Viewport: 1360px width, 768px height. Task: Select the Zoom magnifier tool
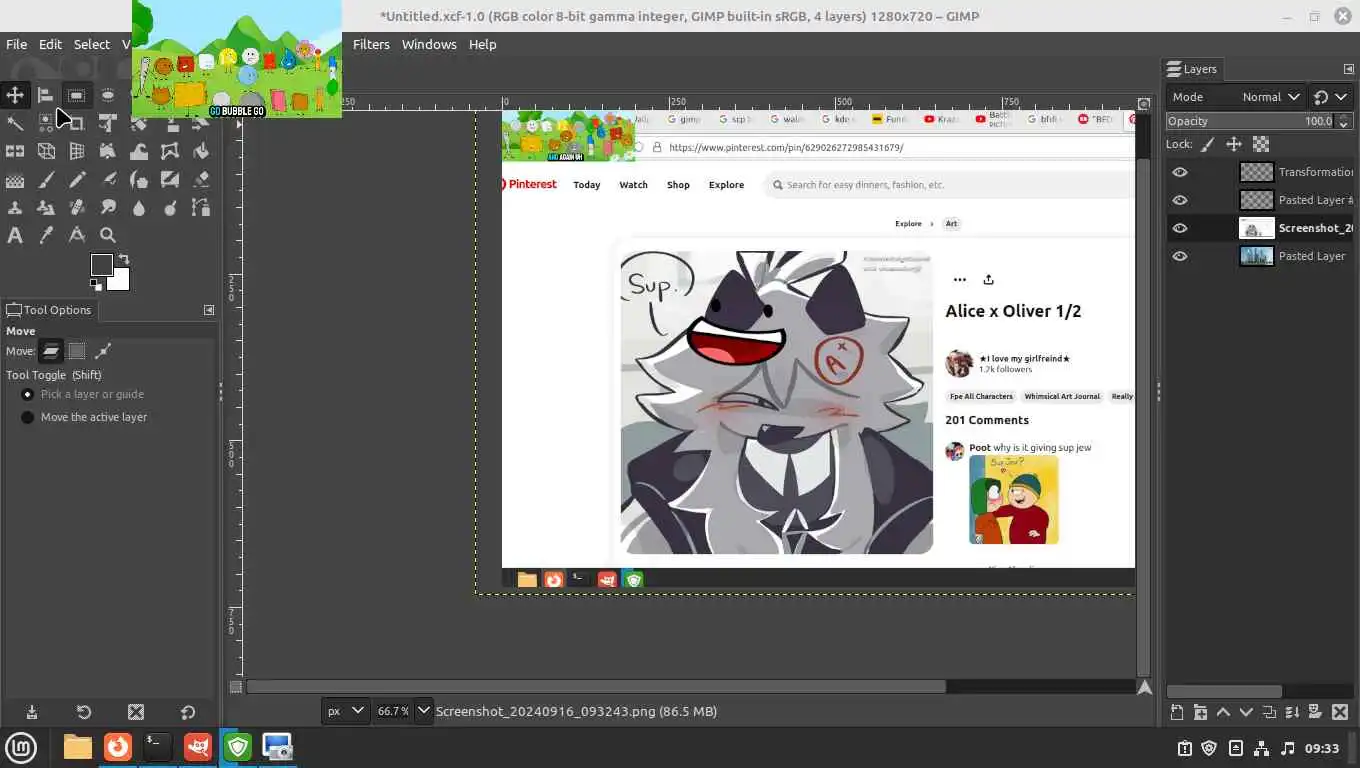click(x=108, y=236)
